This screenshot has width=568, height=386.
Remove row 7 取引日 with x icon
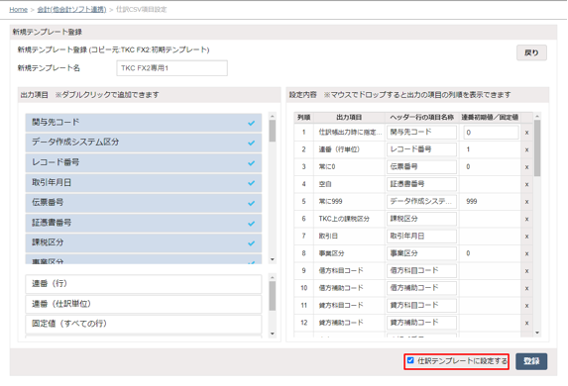coord(527,236)
